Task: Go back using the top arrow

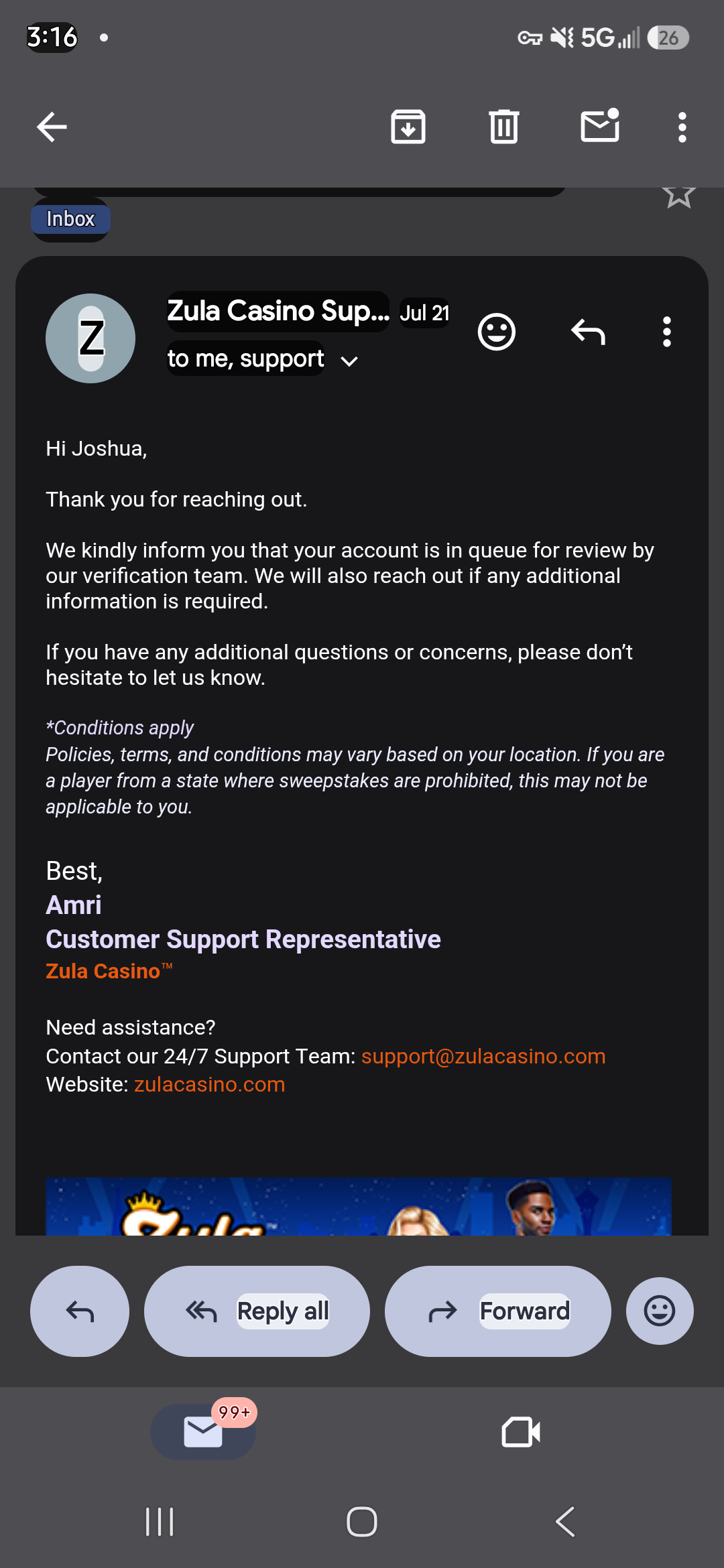Action: (52, 127)
